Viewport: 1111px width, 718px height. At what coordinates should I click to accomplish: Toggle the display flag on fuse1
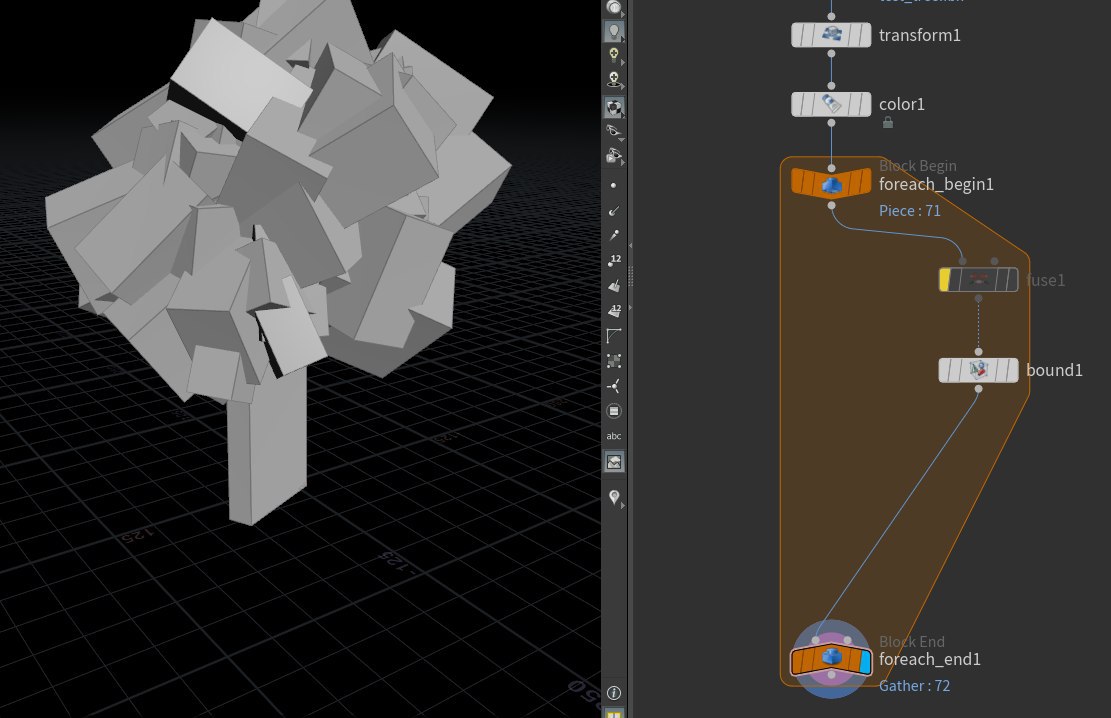point(1012,280)
